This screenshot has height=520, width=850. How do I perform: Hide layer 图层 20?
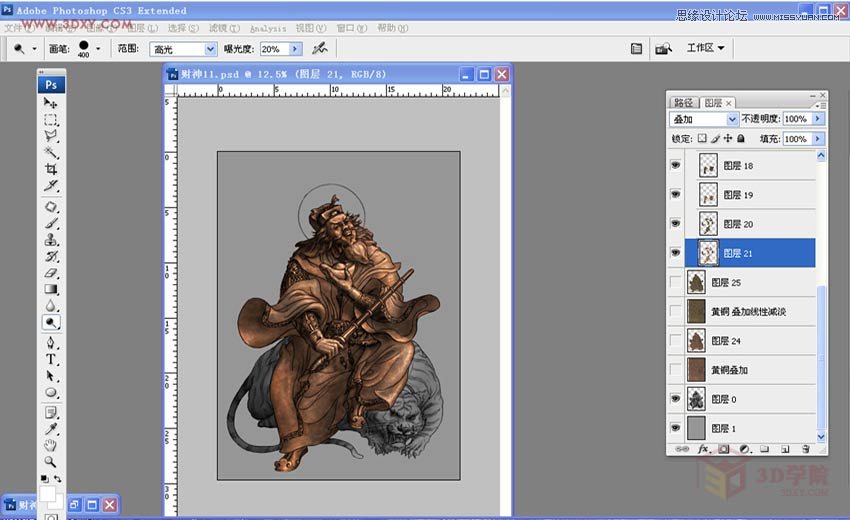[675, 223]
